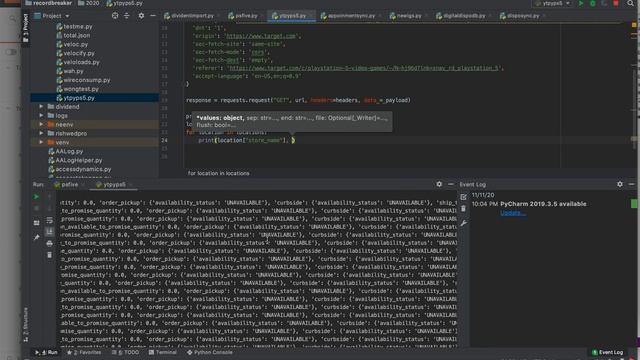Rerun the script with green arrow in Run panel

click(36, 197)
